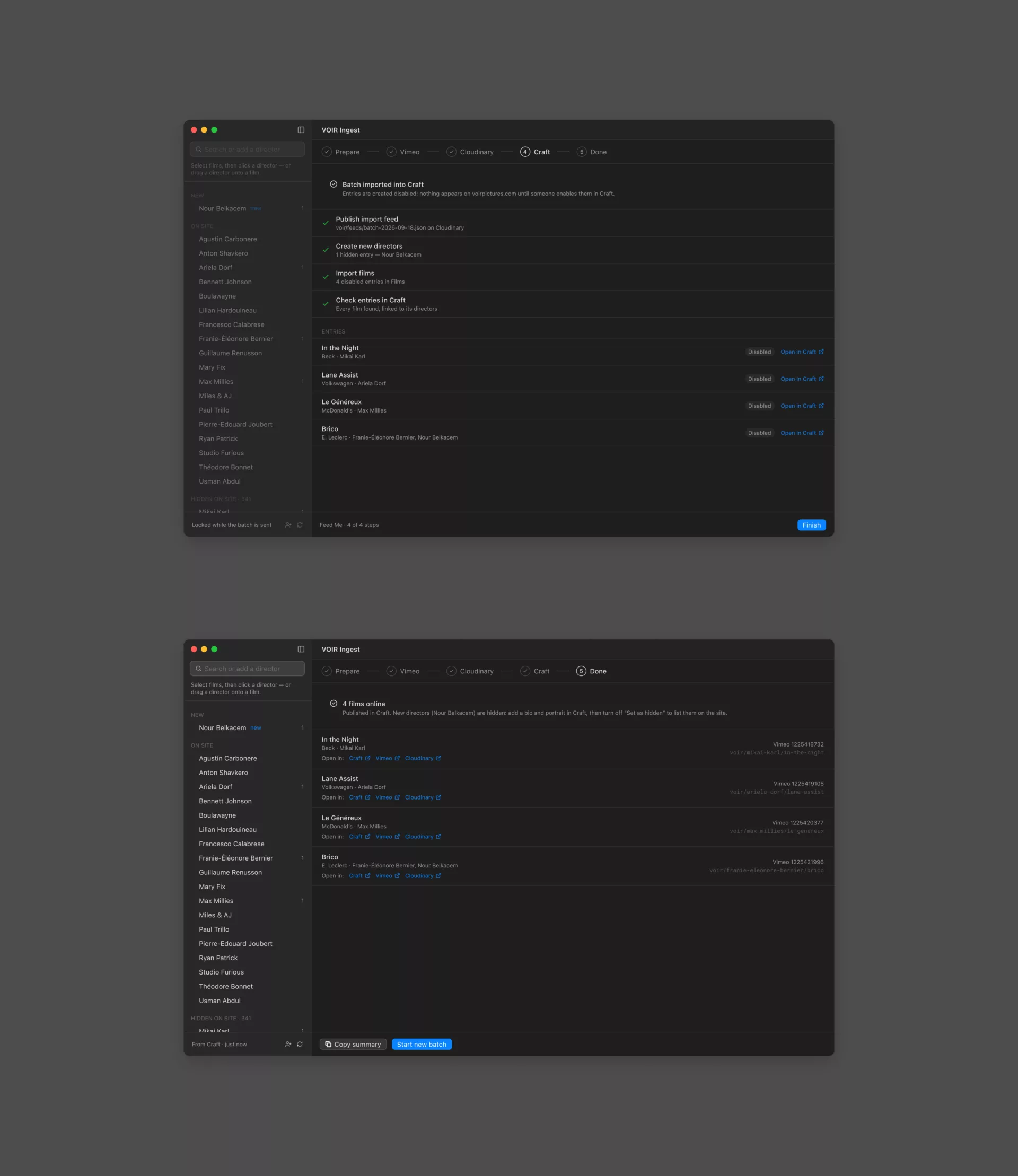Image resolution: width=1018 pixels, height=1176 pixels.
Task: Click the 'Publish import feed' step row
Action: (573, 223)
